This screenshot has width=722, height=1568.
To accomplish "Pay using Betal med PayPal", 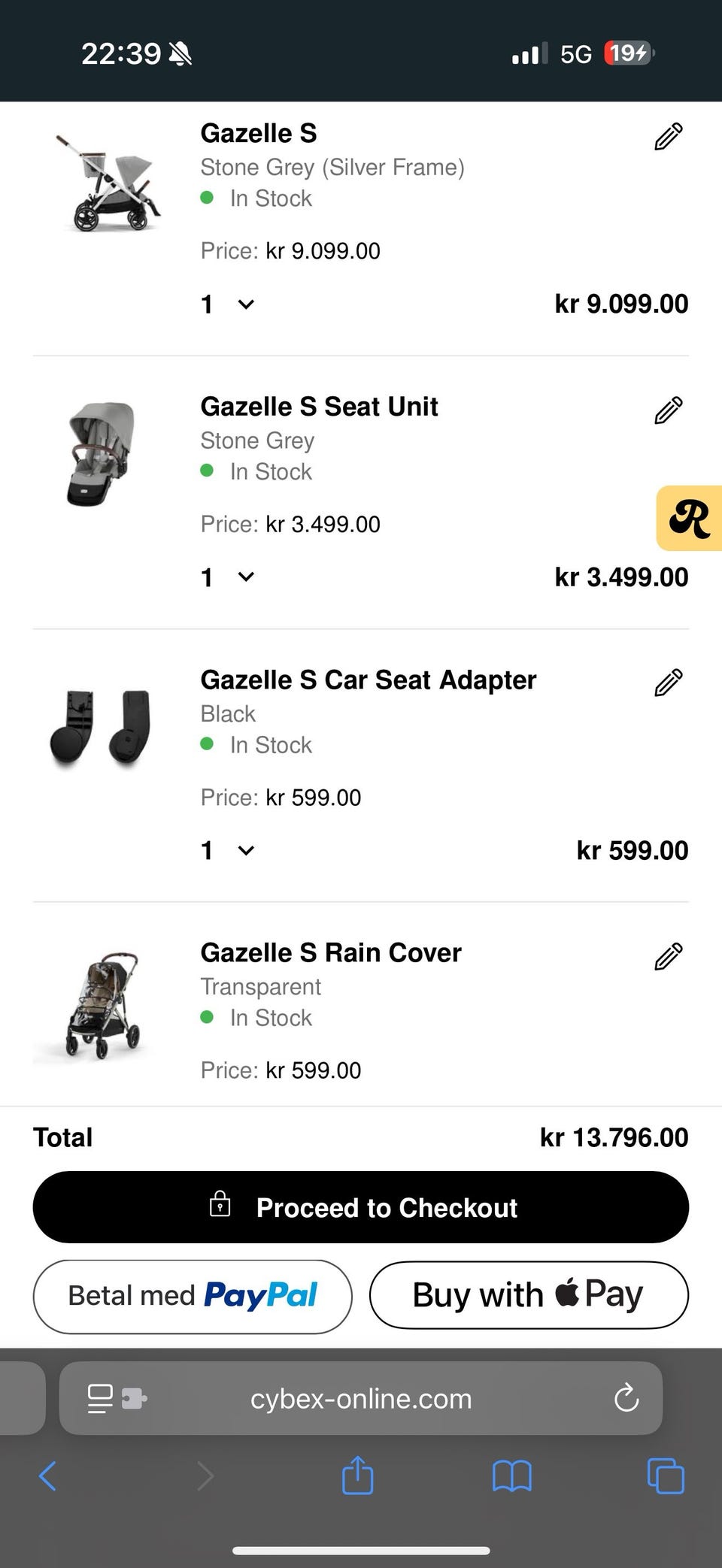I will (x=193, y=1296).
